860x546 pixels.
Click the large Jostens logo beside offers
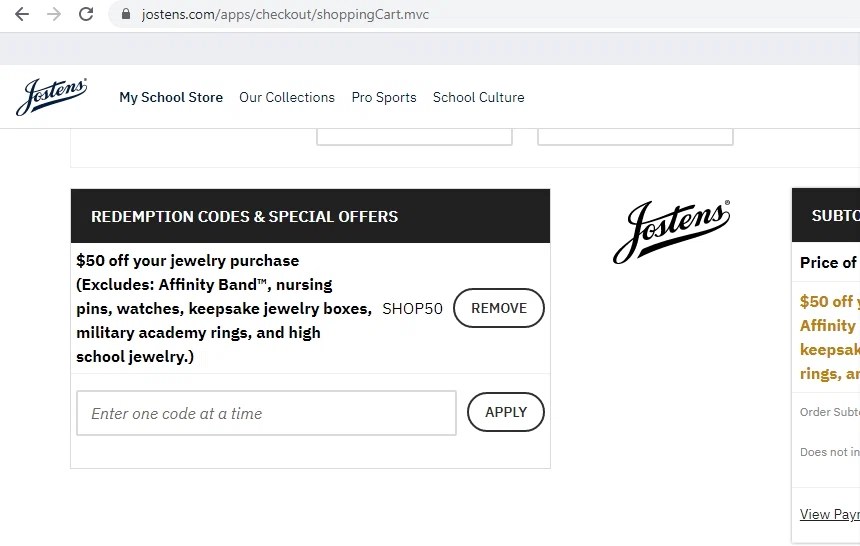(x=671, y=231)
